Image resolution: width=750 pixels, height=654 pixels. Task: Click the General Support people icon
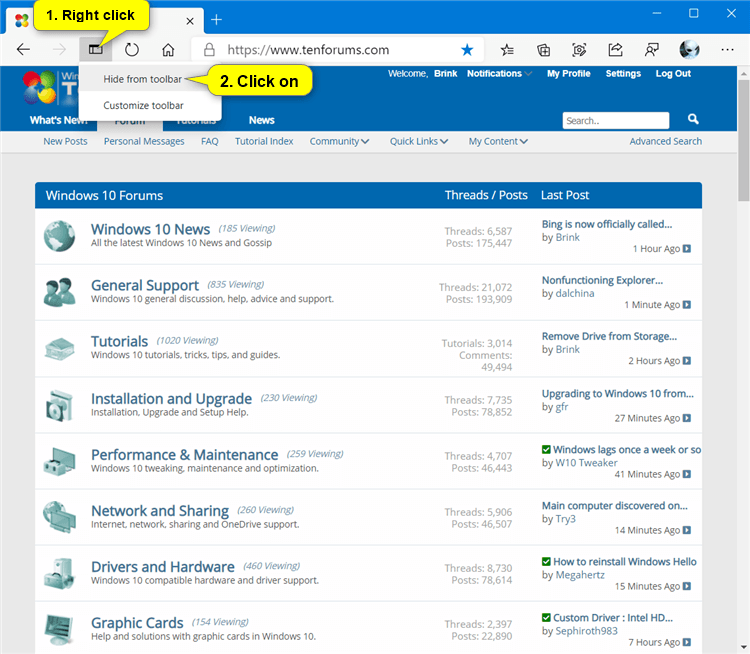[x=59, y=292]
